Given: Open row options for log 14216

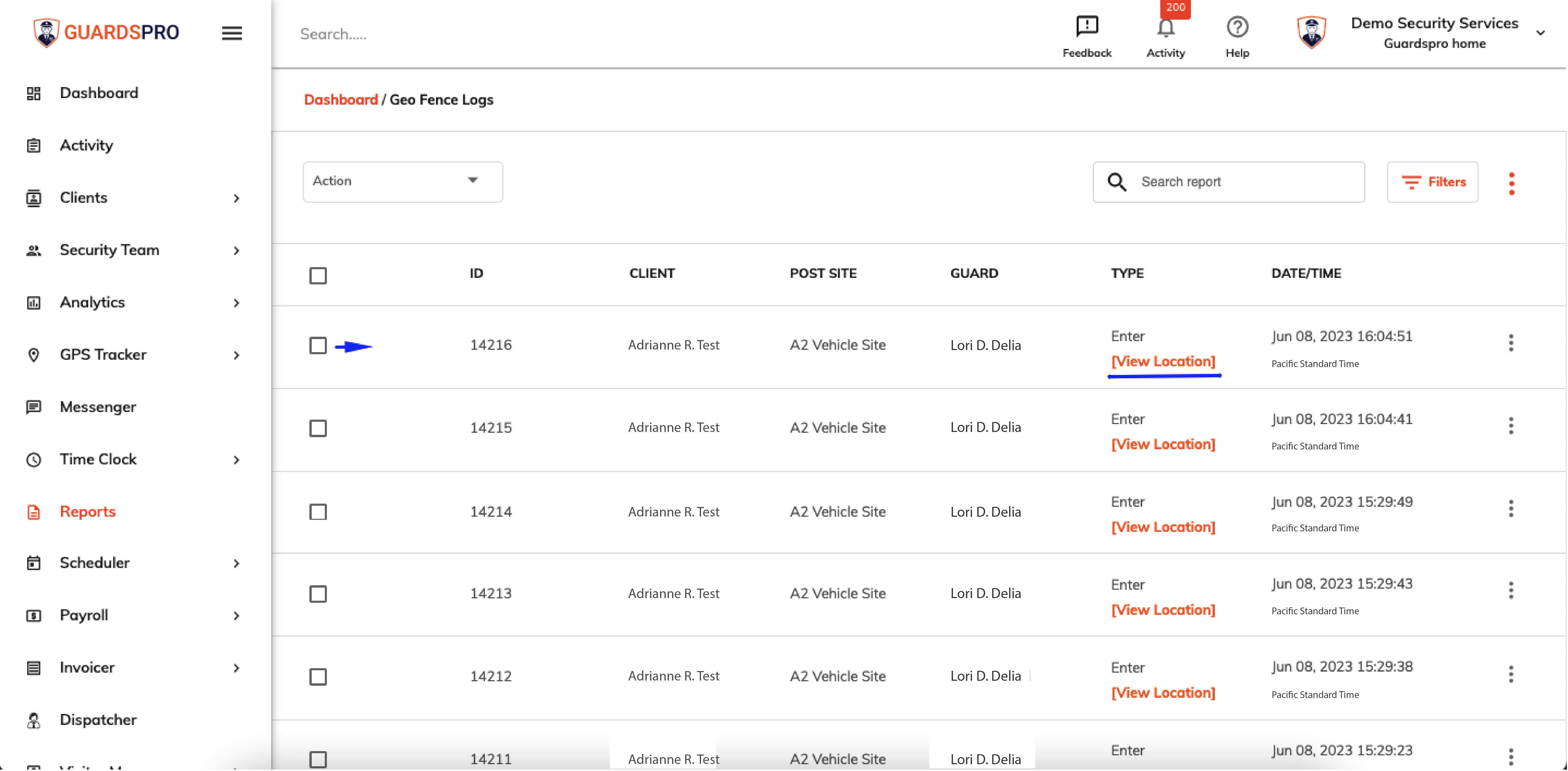Looking at the screenshot, I should tap(1511, 344).
